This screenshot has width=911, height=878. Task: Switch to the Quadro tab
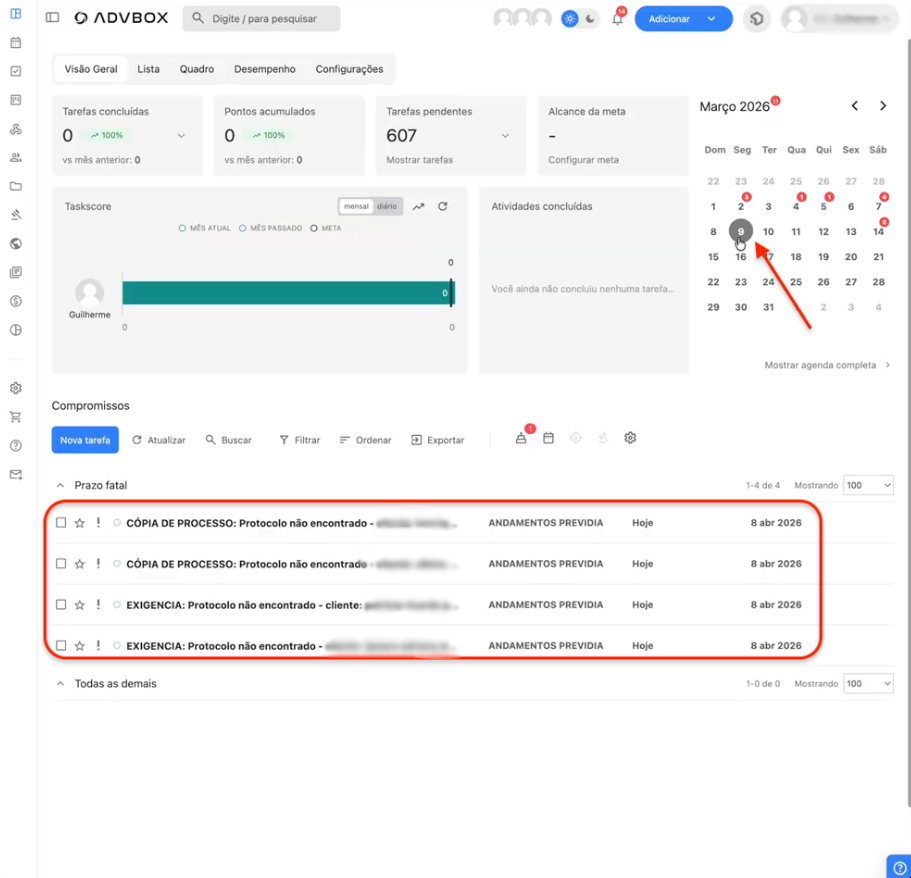(x=197, y=69)
